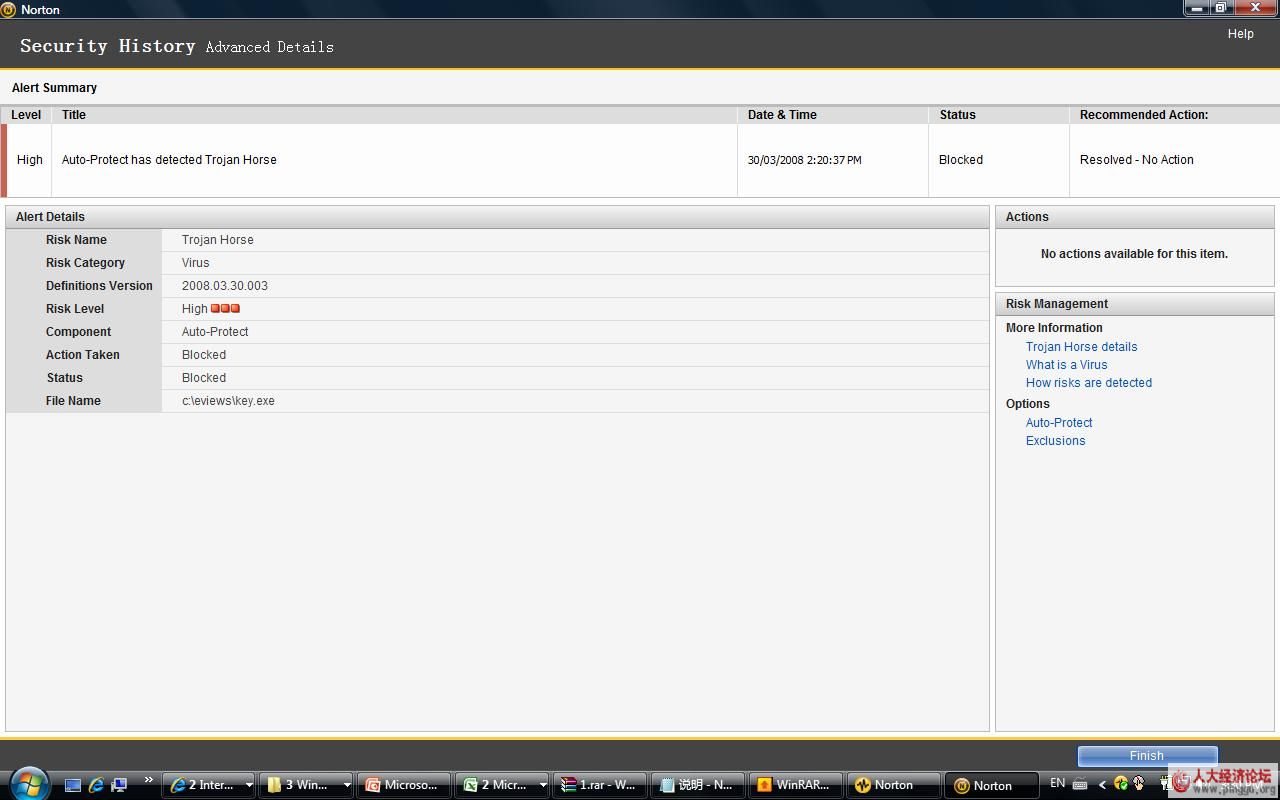Click the Blocked value in the details Status row
The height and width of the screenshot is (800, 1280).
point(204,378)
